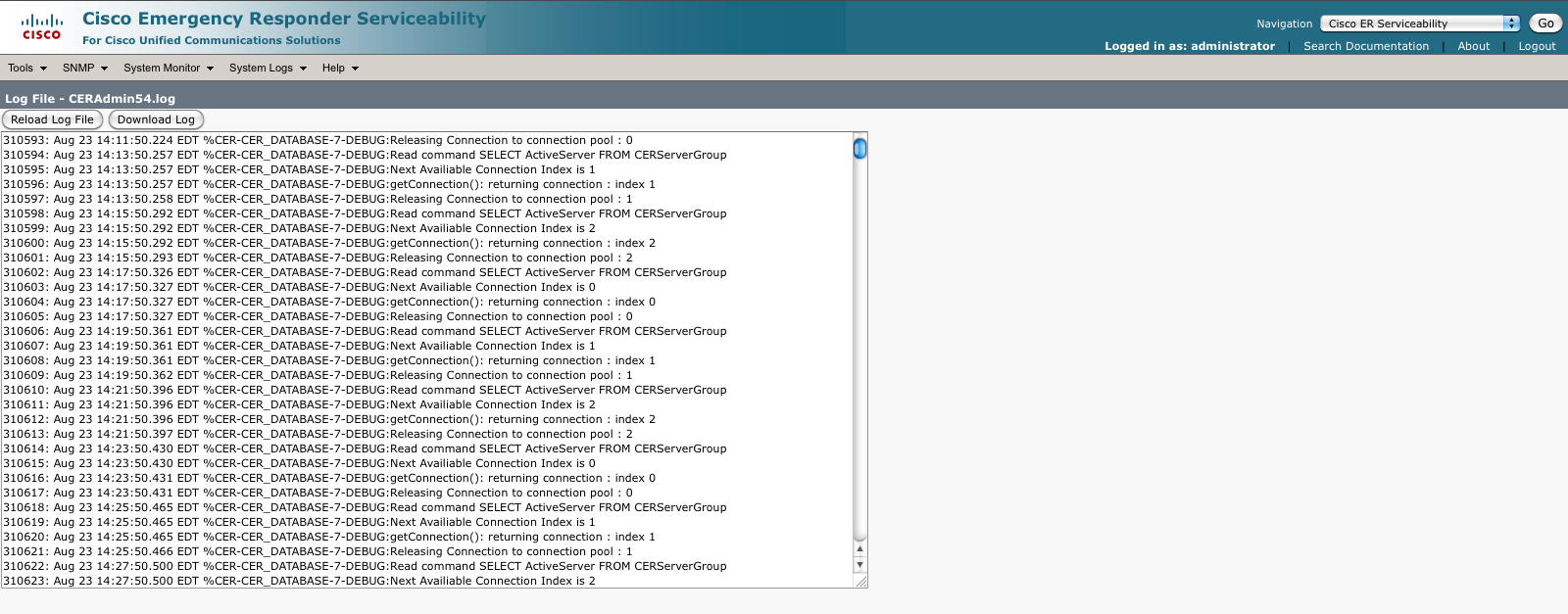Screen dimensions: 1568x614
Task: Click 'Logged in as: administrator' text
Action: [x=1190, y=46]
